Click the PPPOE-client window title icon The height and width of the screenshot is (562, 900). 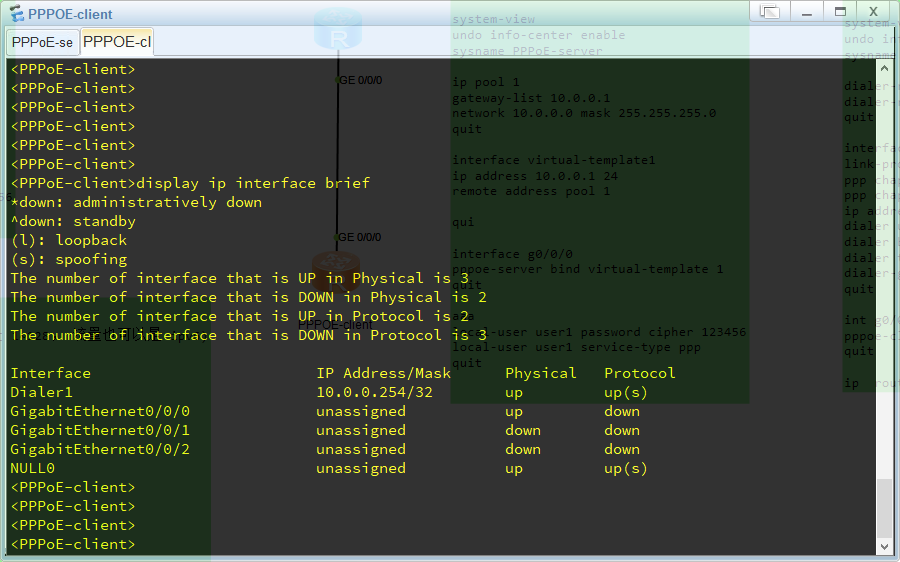(16, 14)
